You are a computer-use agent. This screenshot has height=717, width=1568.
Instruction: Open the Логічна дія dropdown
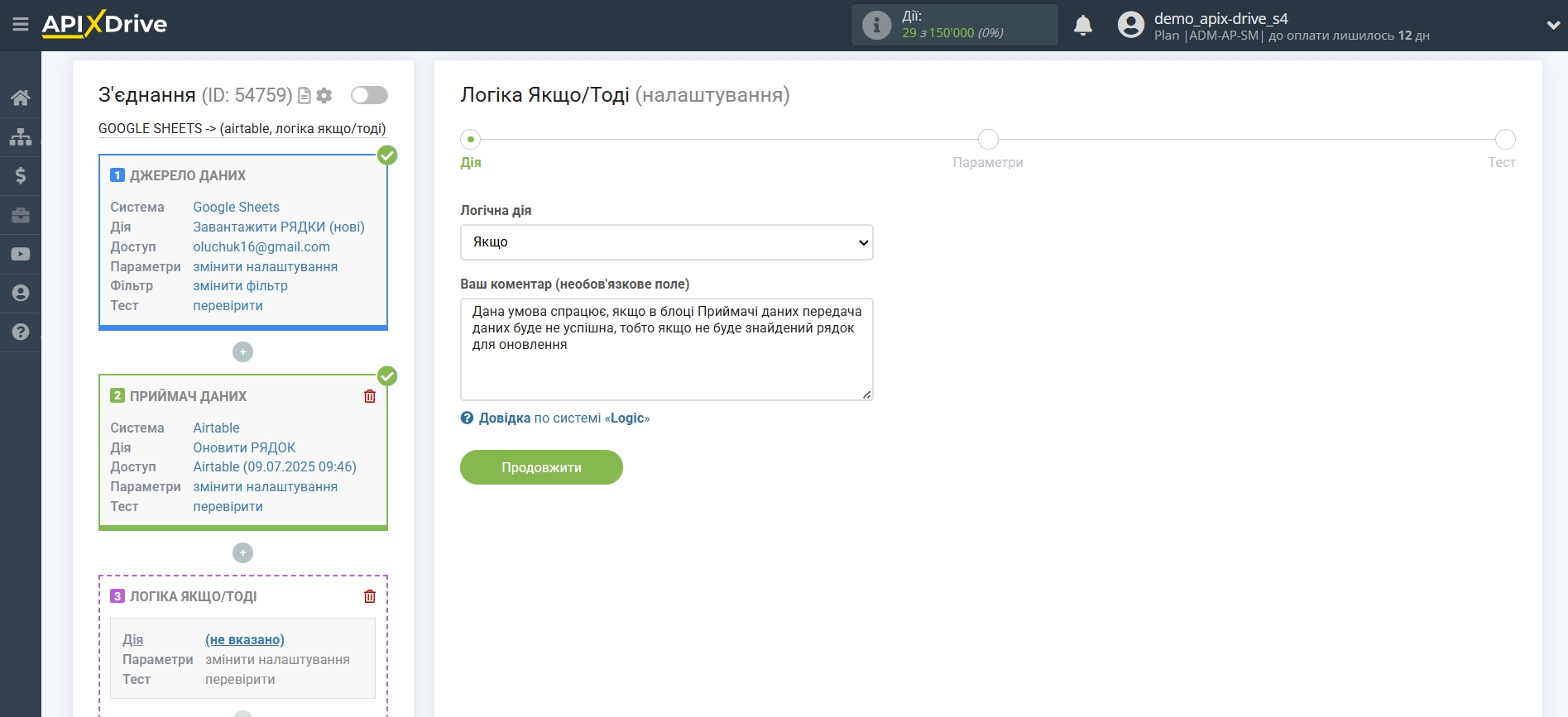(666, 242)
